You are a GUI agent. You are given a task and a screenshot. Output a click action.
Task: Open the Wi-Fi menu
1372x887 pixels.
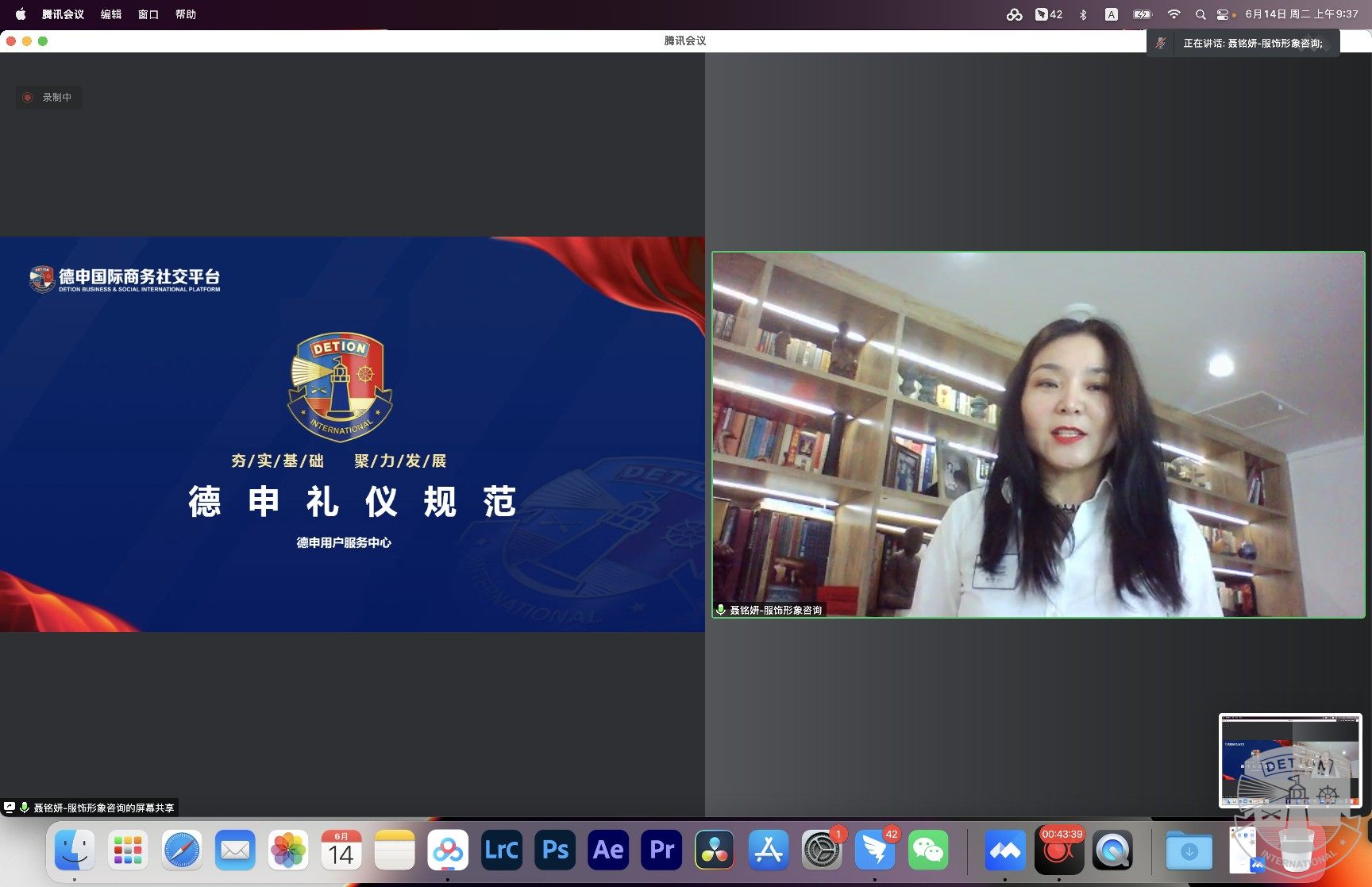(x=1174, y=14)
